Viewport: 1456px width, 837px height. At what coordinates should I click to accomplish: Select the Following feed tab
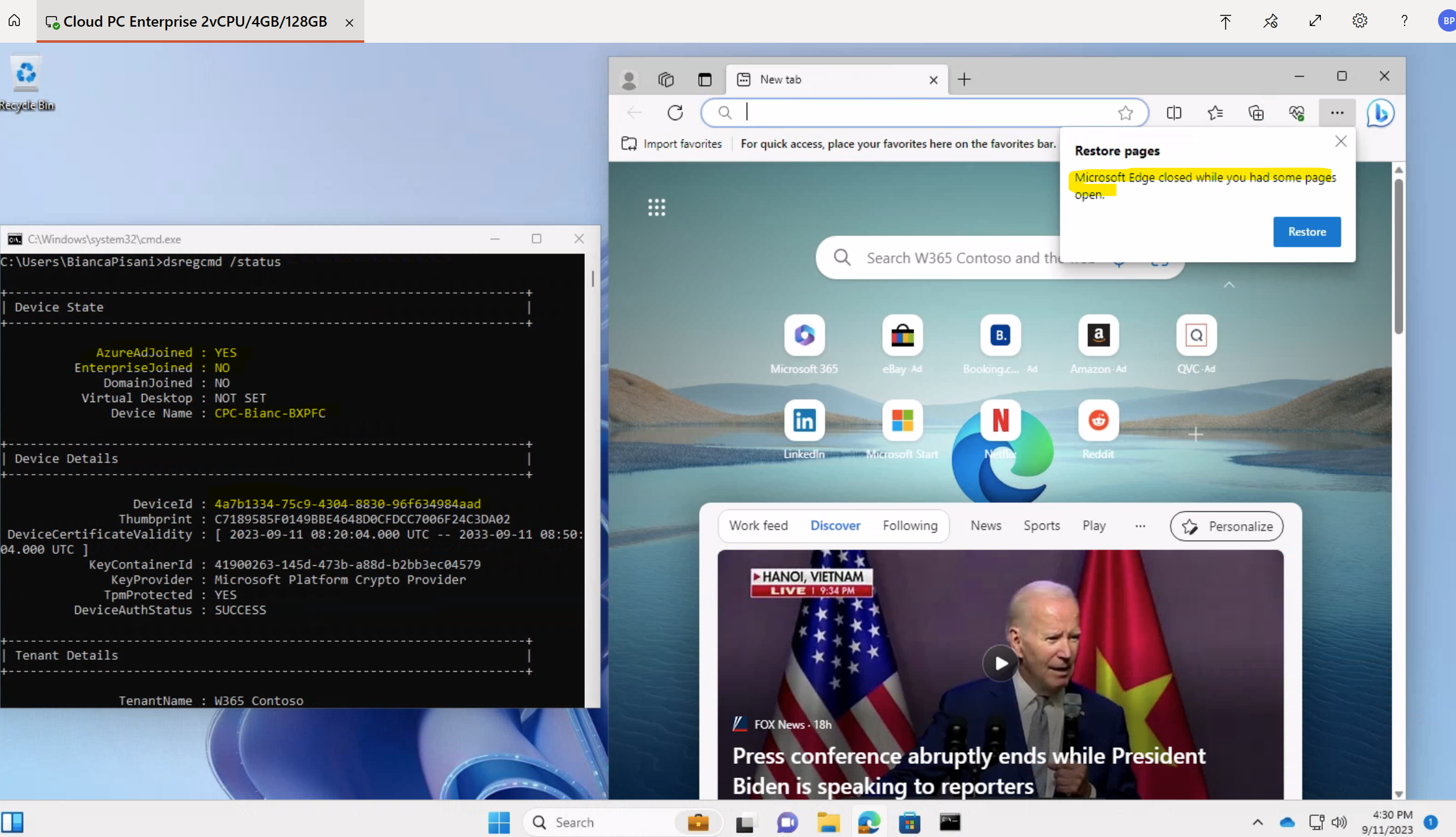coord(910,526)
